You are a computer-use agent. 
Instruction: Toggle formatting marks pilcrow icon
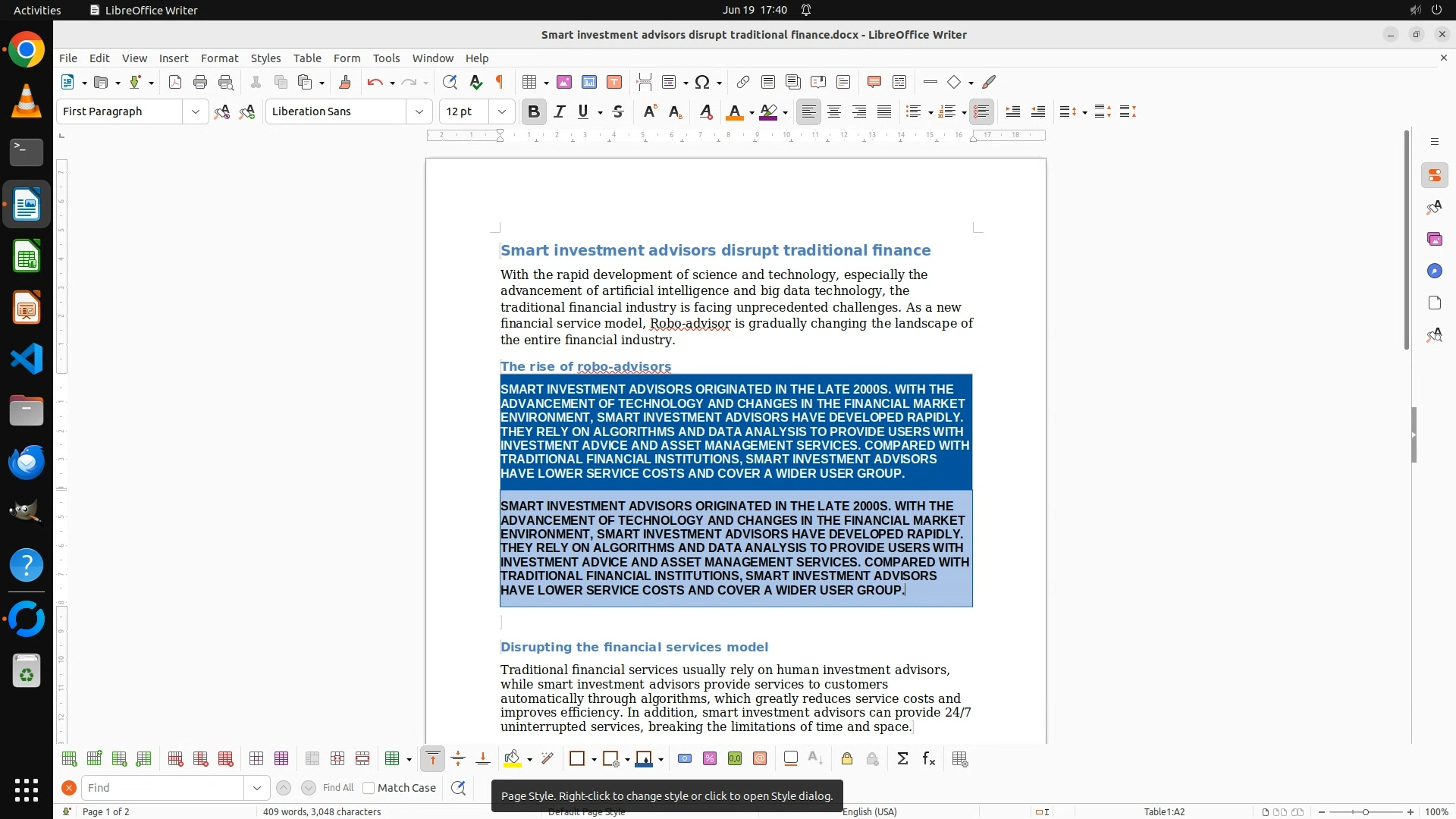point(500,82)
